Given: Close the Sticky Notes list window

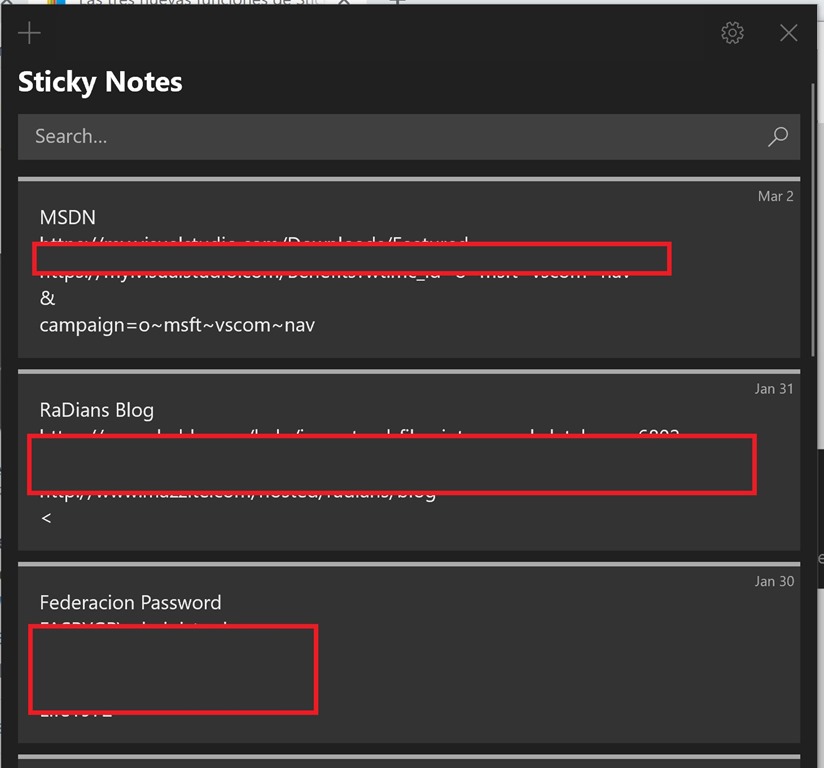Looking at the screenshot, I should 789,33.
